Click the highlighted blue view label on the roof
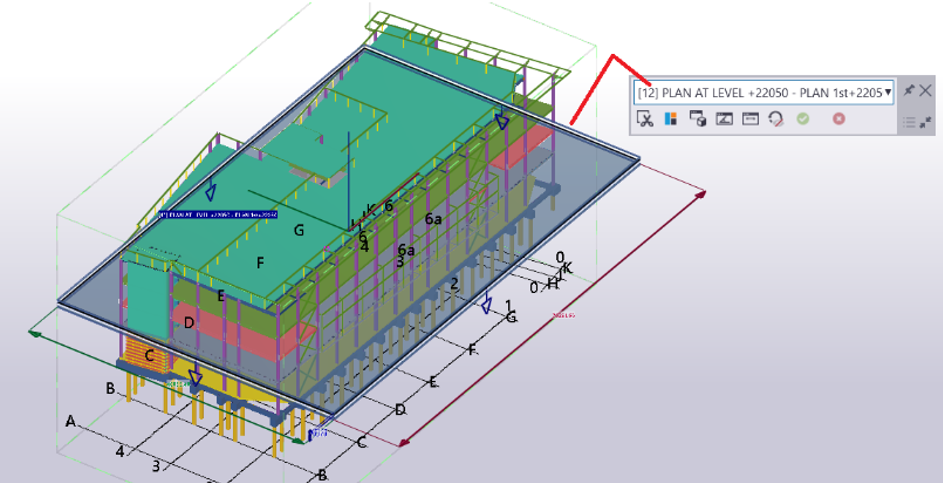The width and height of the screenshot is (943, 483). pos(218,214)
